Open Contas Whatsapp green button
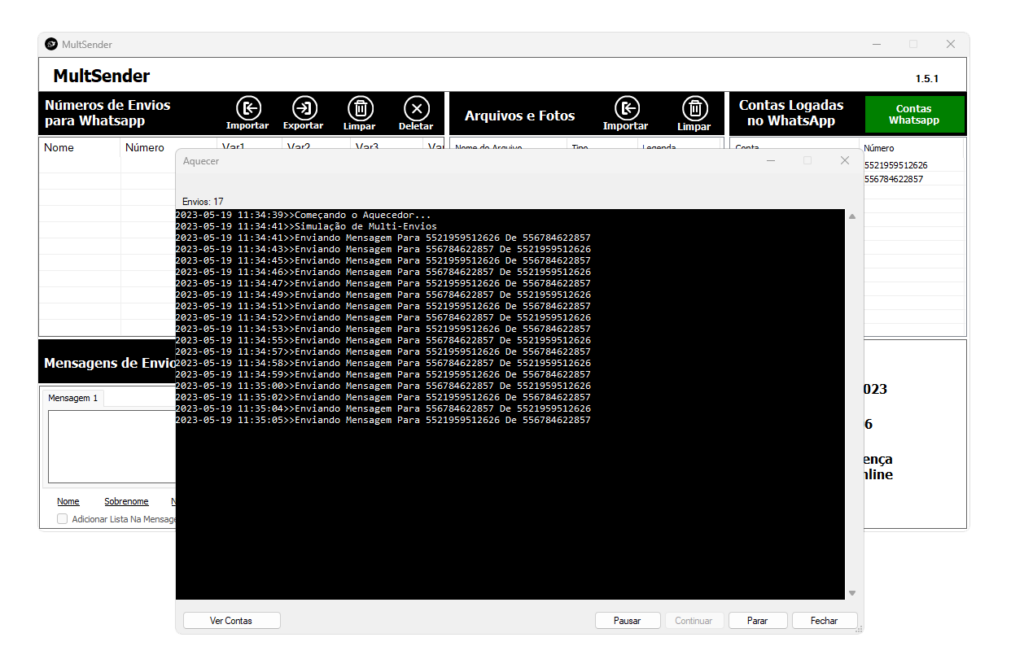The image size is (1024, 668). click(x=914, y=114)
